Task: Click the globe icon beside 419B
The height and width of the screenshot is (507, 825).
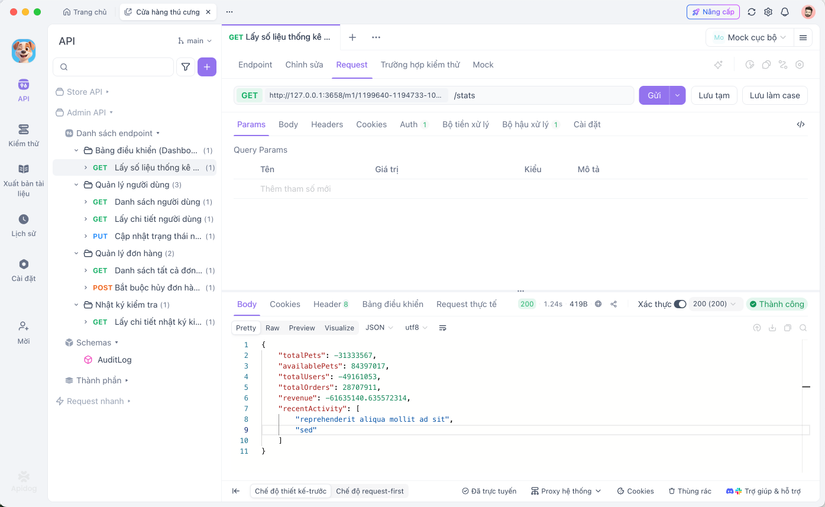Action: [x=598, y=304]
